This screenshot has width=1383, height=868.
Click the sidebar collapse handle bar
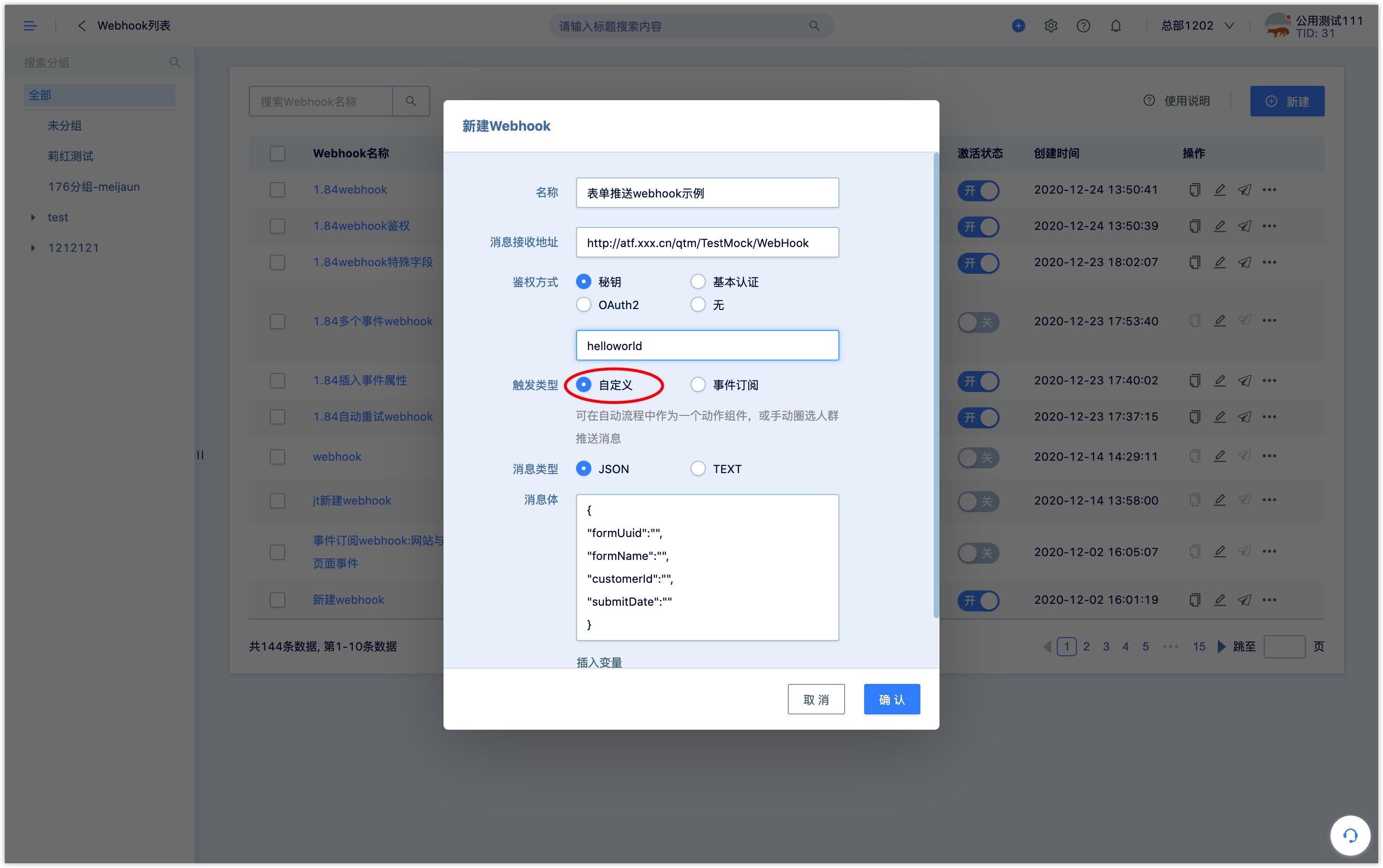point(200,455)
